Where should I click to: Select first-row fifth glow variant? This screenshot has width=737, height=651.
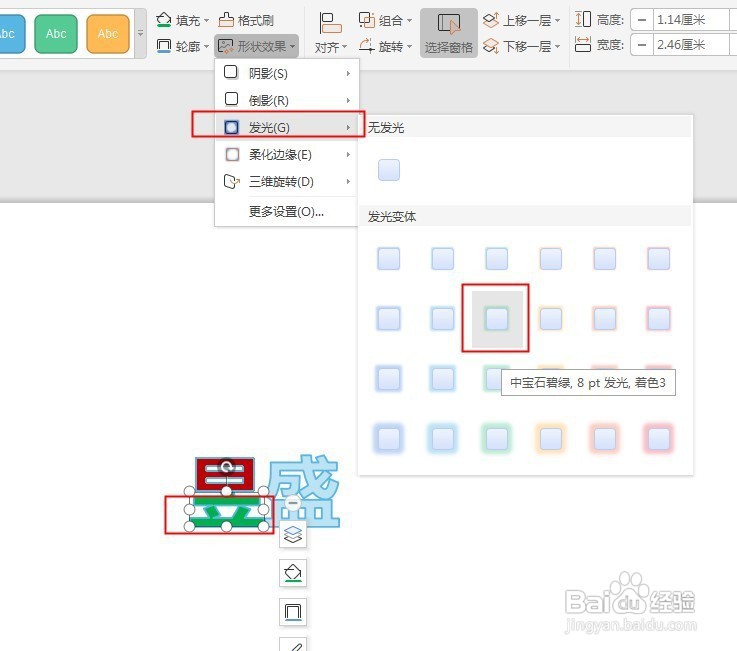605,259
